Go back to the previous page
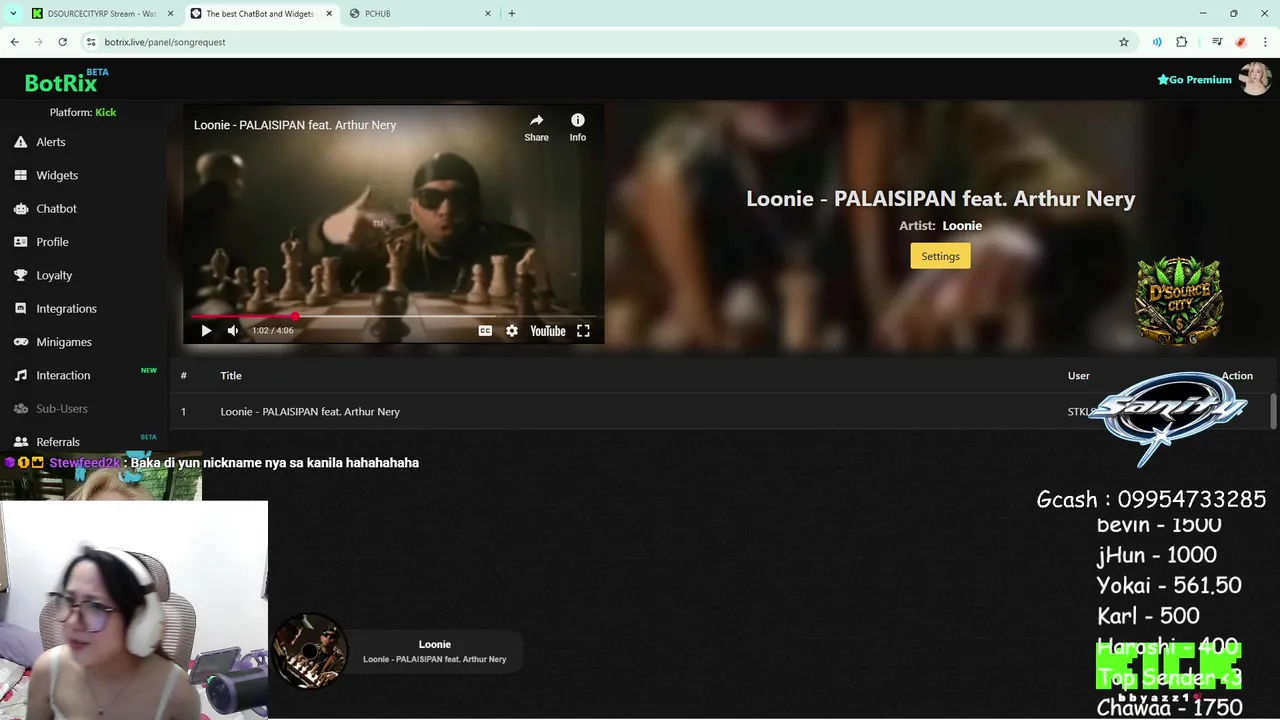The width and height of the screenshot is (1280, 720). pyautogui.click(x=15, y=42)
